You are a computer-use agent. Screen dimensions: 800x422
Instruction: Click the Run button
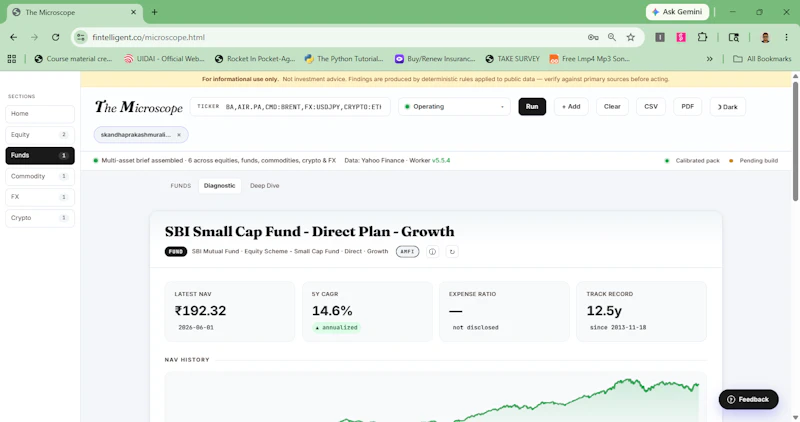coord(532,107)
